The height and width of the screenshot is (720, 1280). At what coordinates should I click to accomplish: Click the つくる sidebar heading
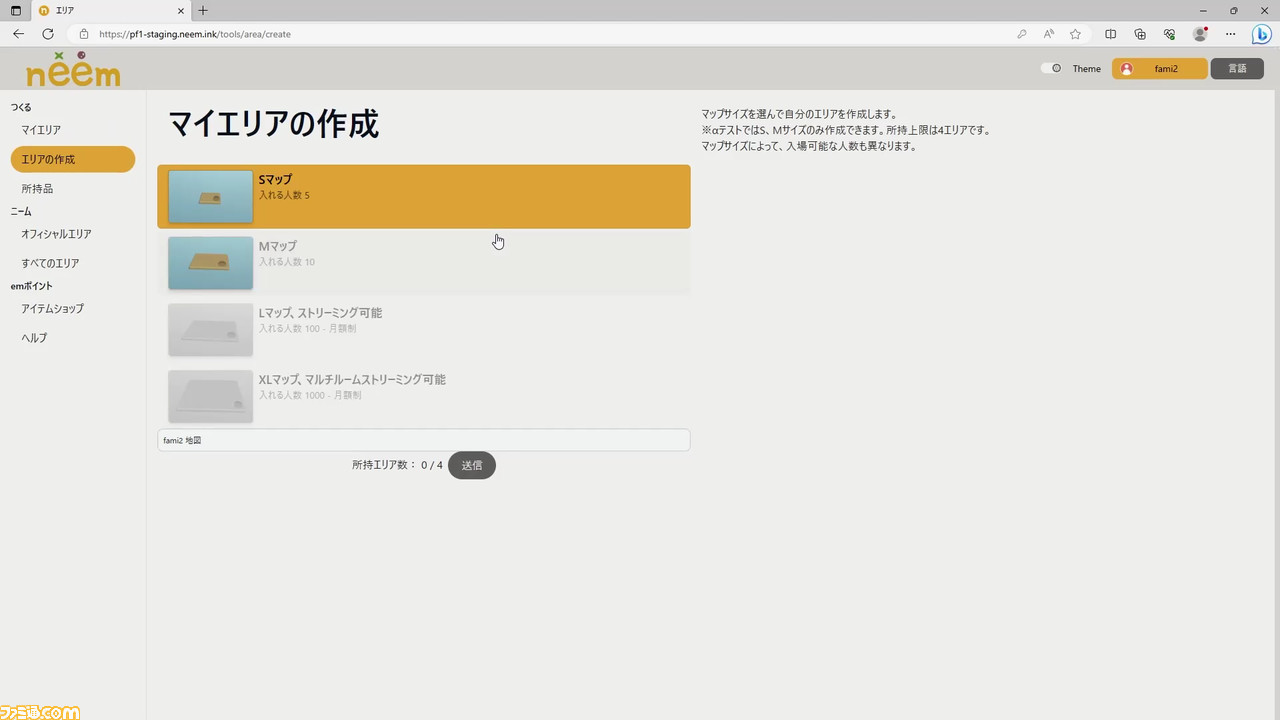click(21, 107)
